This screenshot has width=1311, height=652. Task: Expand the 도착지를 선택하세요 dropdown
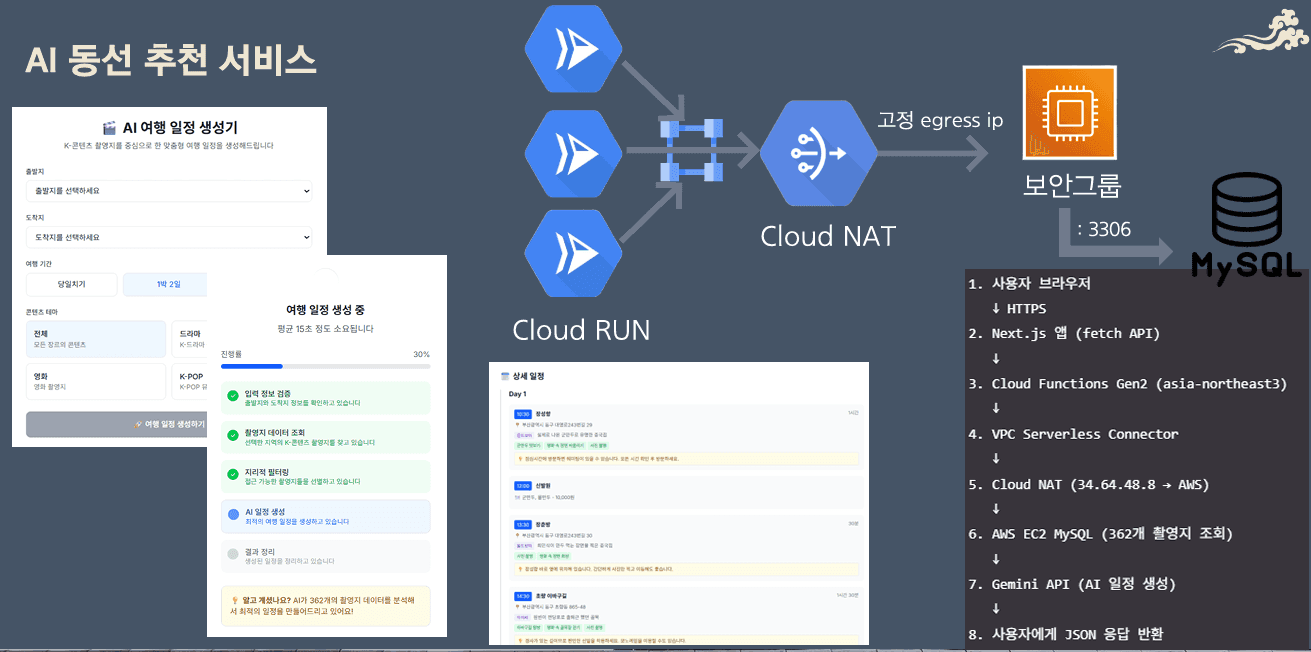point(168,237)
